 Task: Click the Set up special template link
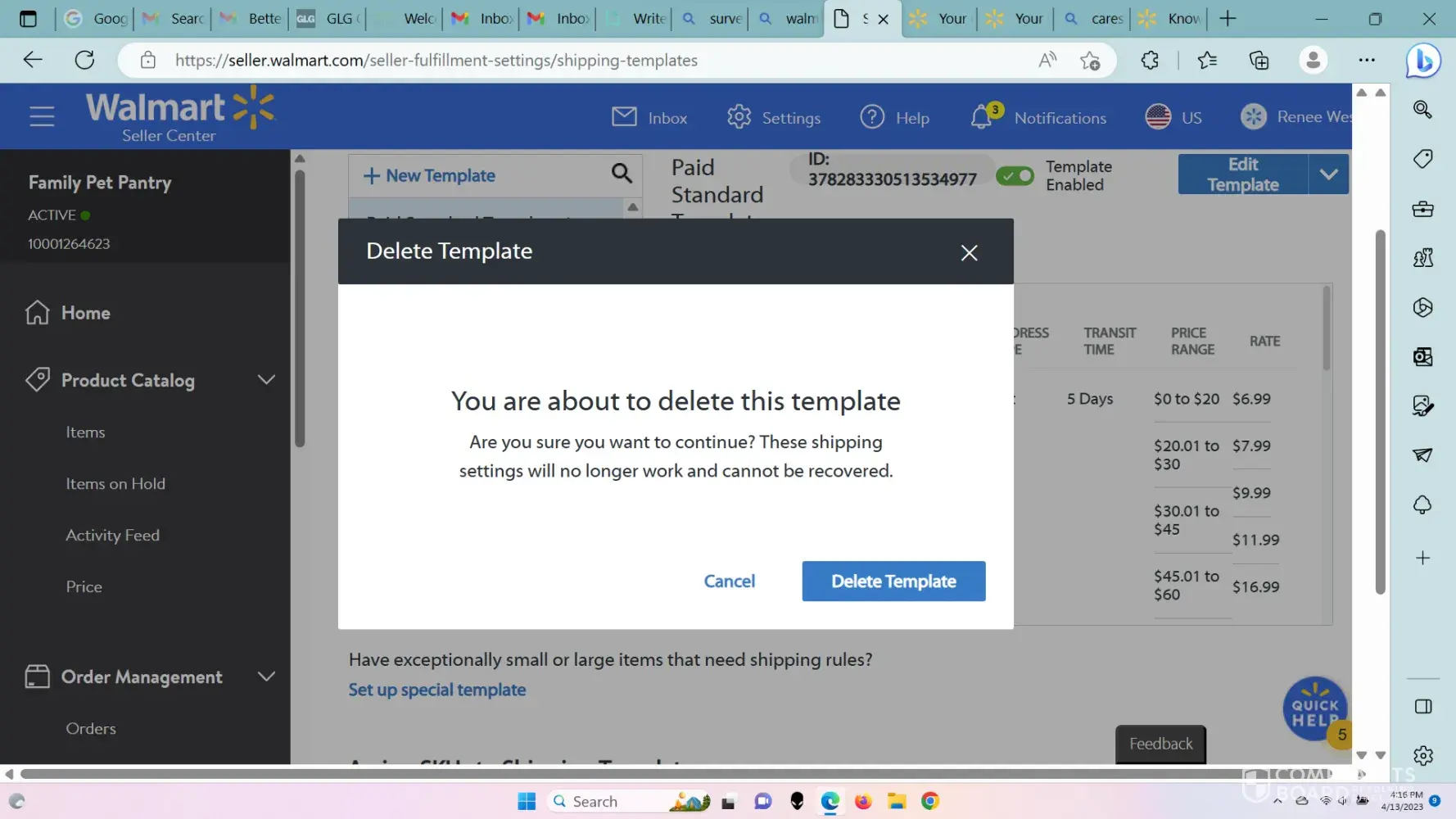pyautogui.click(x=437, y=690)
